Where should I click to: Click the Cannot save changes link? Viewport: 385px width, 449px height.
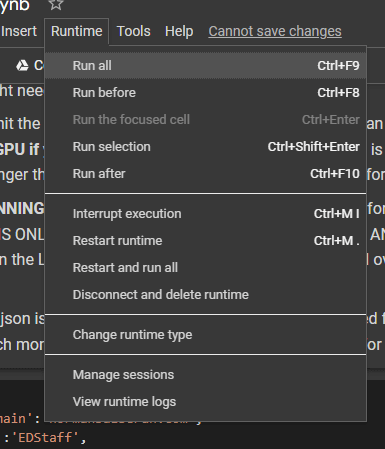(275, 31)
